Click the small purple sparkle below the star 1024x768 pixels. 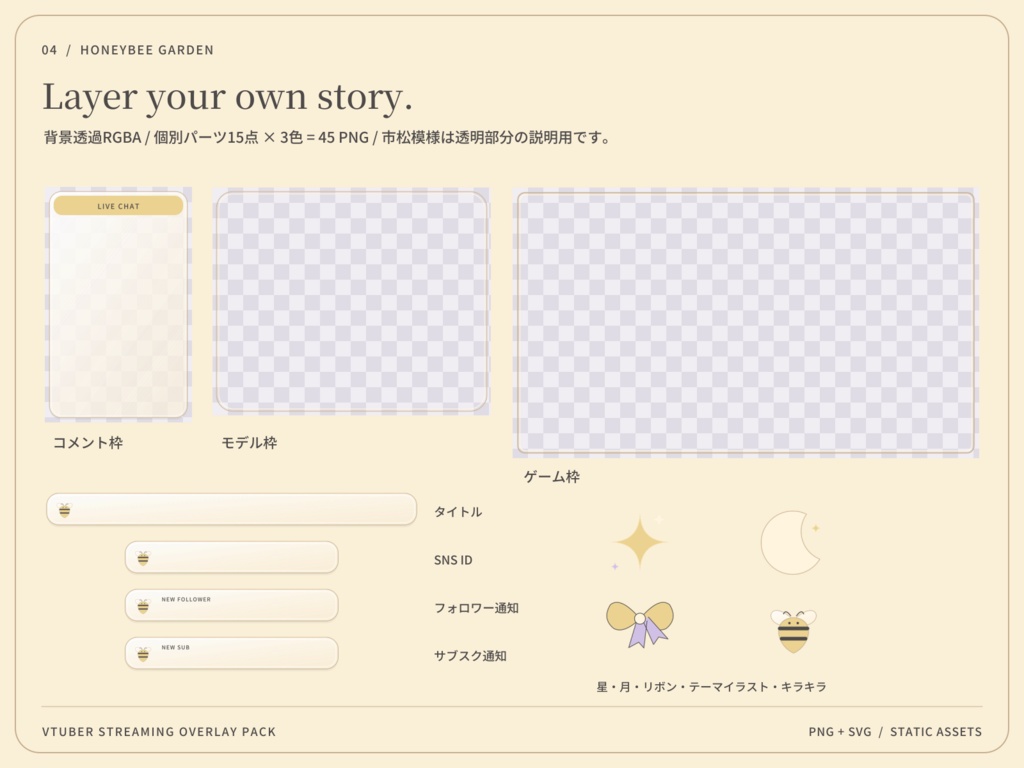615,566
